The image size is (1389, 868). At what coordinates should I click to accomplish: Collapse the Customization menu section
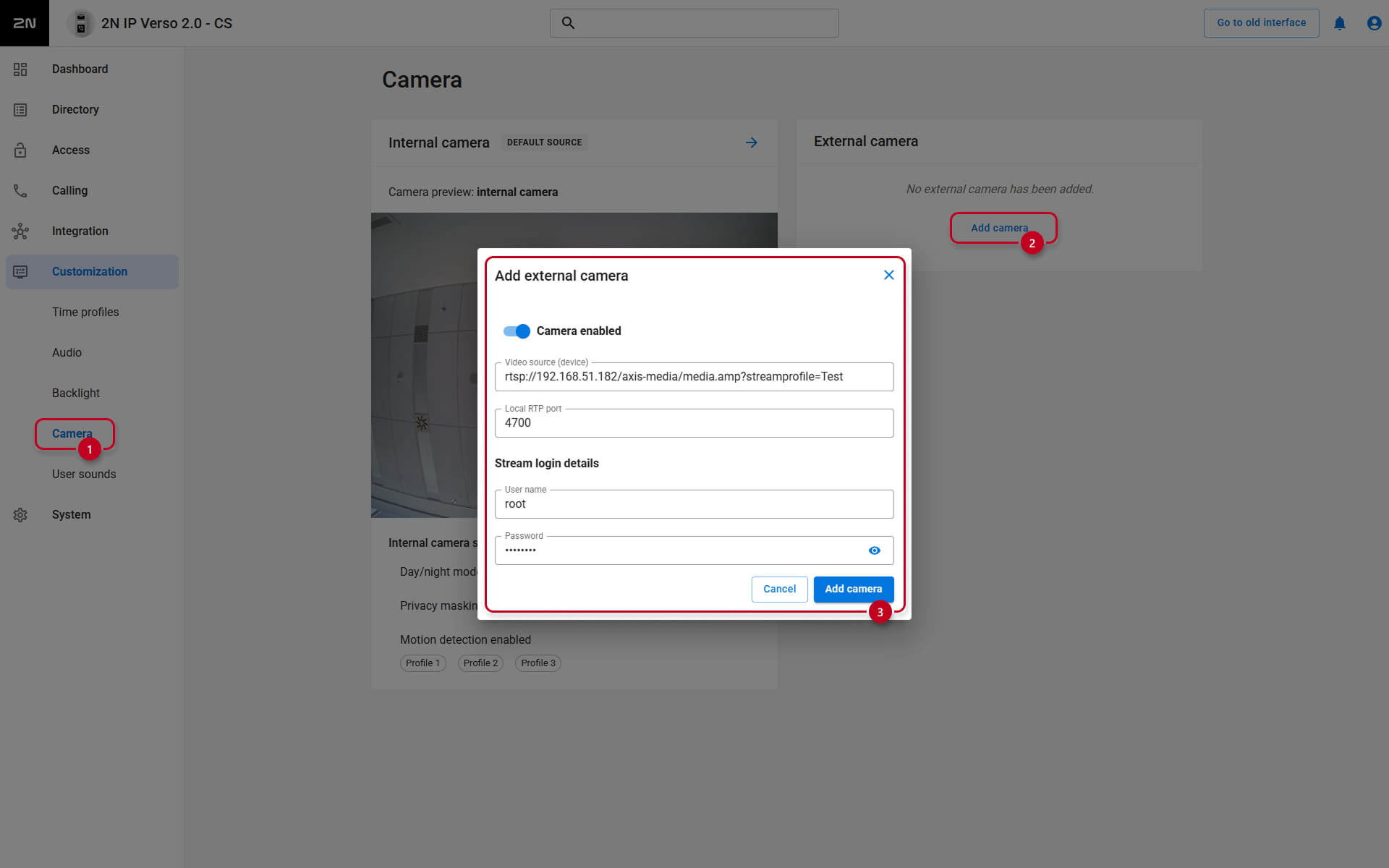point(92,272)
